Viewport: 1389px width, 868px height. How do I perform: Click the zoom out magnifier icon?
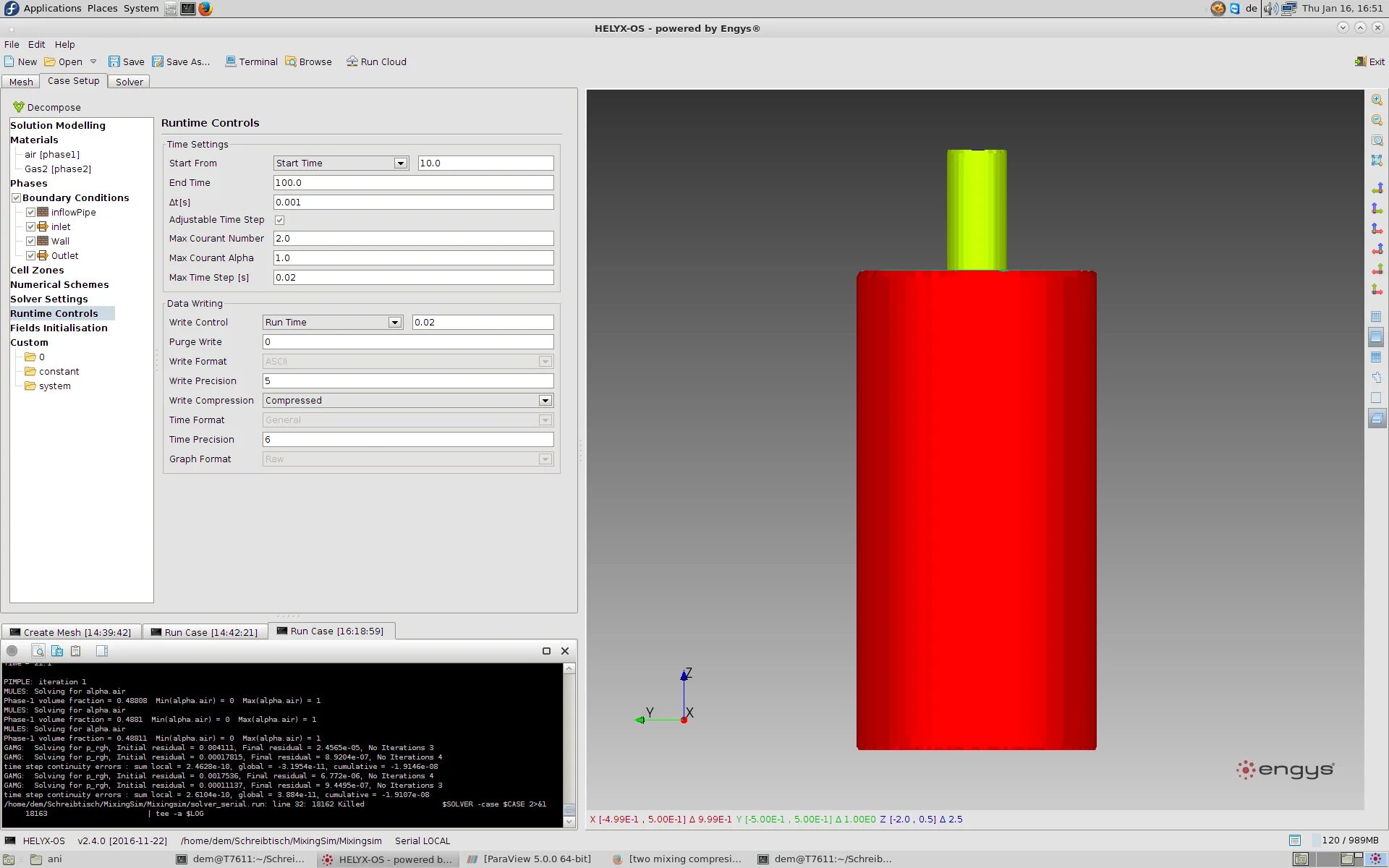(x=1377, y=120)
